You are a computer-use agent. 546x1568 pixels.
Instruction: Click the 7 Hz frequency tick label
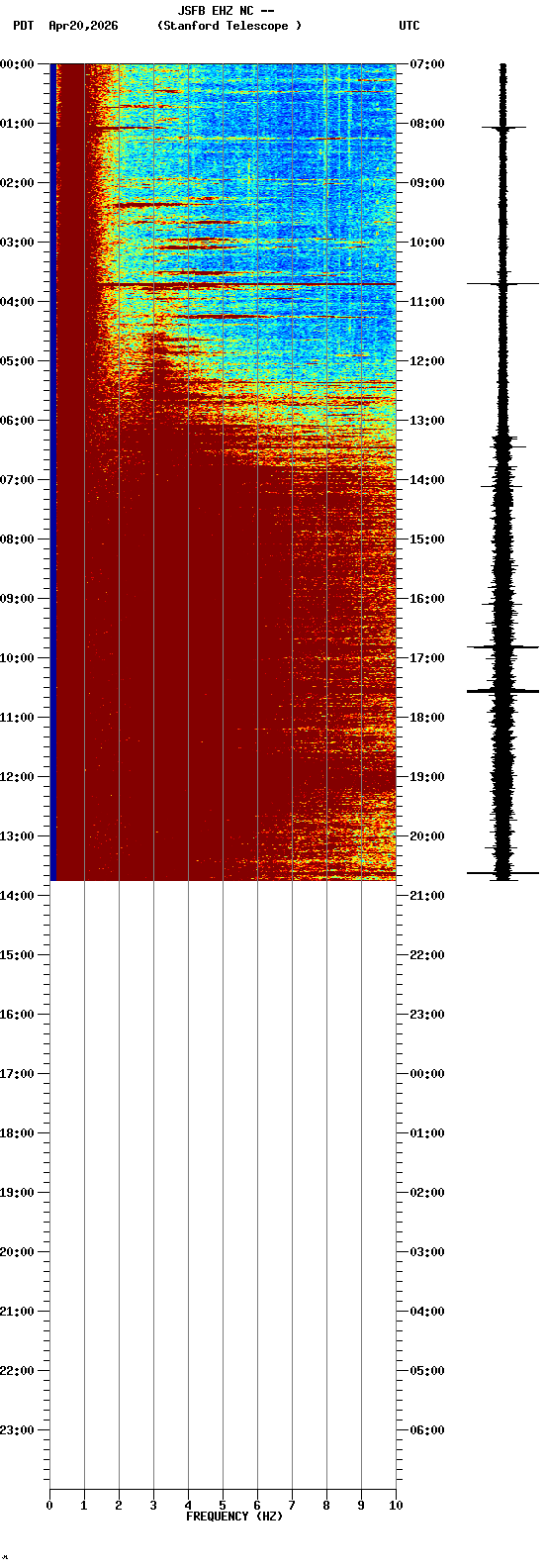pyautogui.click(x=292, y=1506)
